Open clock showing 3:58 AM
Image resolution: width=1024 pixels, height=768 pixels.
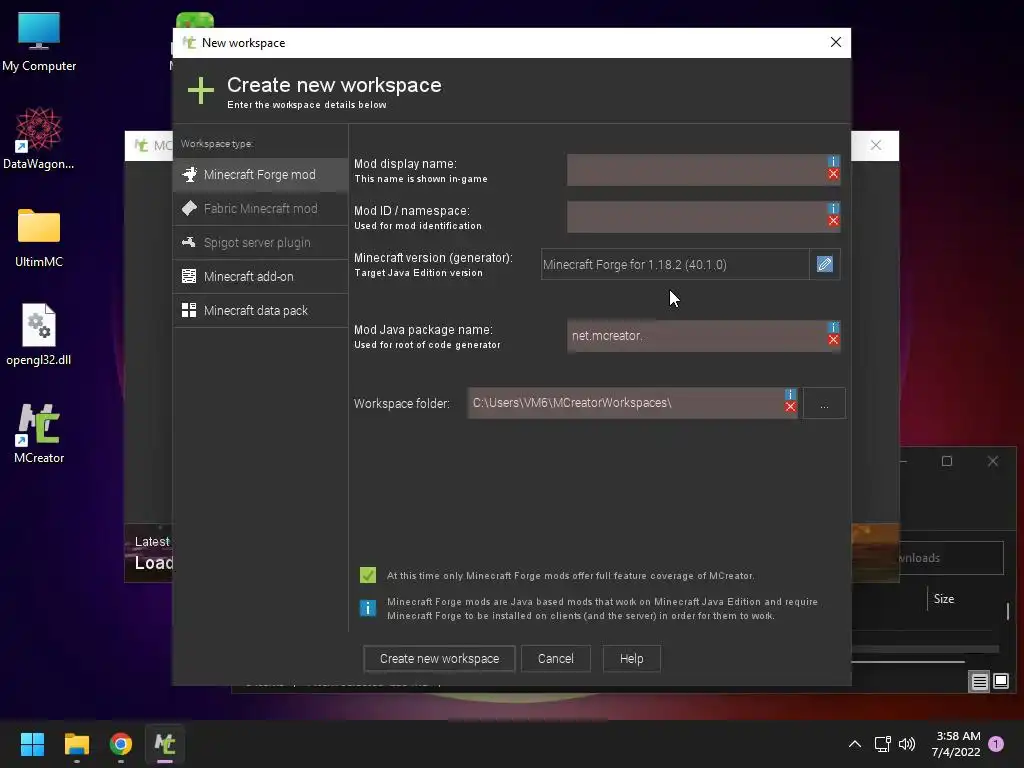[x=955, y=744]
